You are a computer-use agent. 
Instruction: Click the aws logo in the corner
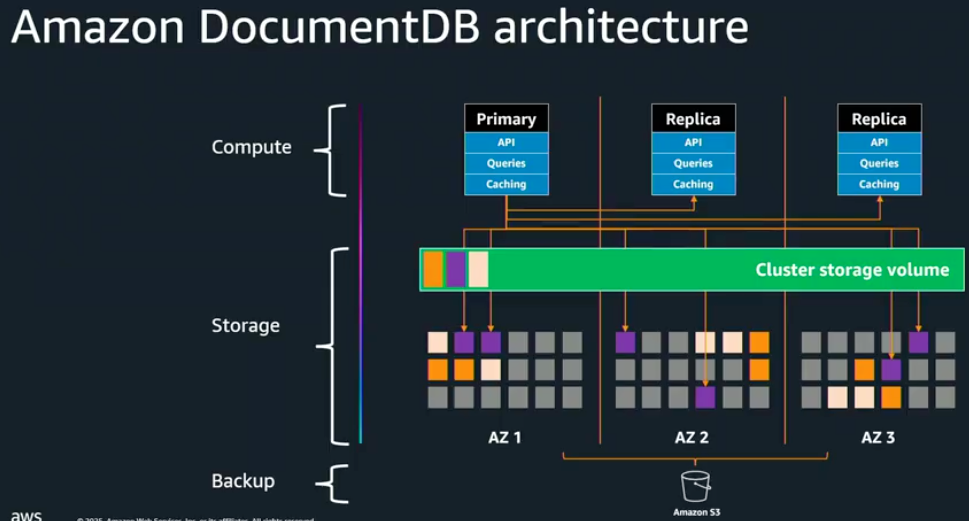26,515
